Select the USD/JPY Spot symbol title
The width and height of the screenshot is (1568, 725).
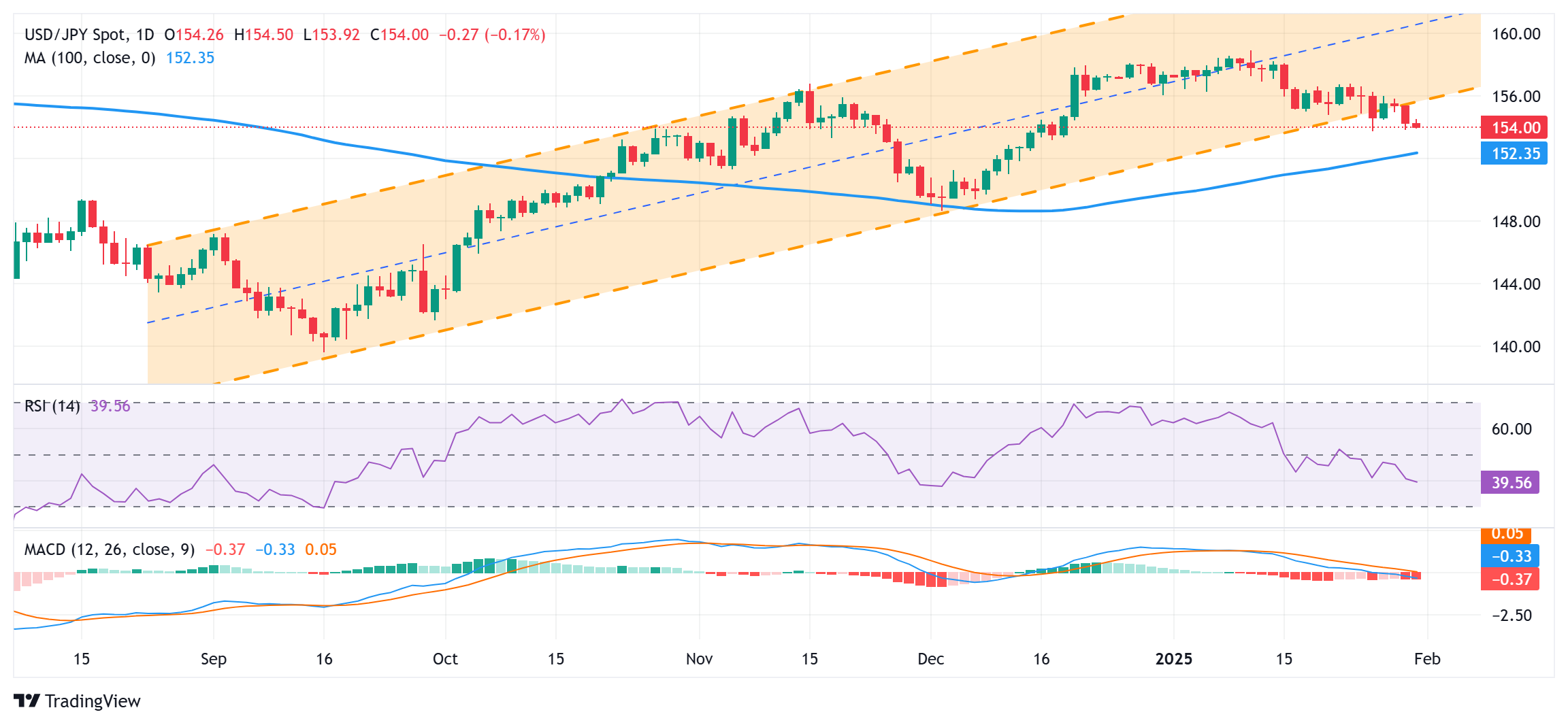[75, 35]
